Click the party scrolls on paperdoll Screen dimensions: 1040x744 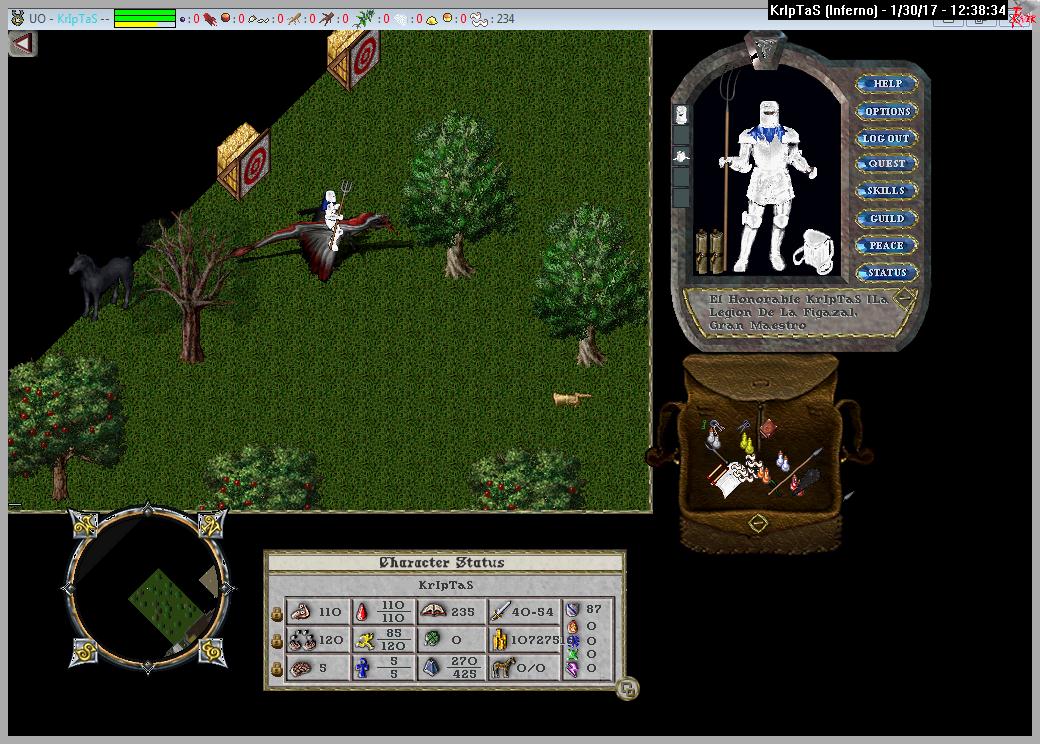tap(709, 251)
